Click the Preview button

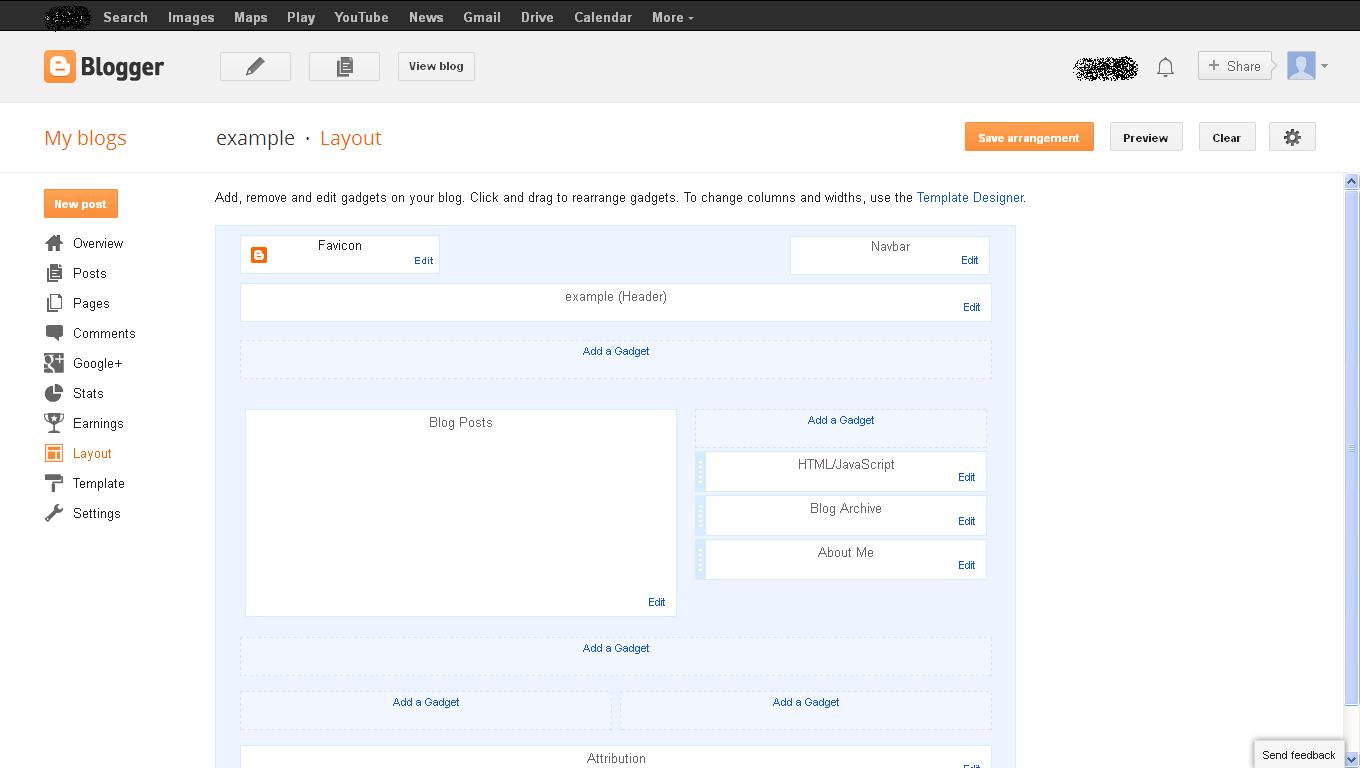tap(1146, 137)
